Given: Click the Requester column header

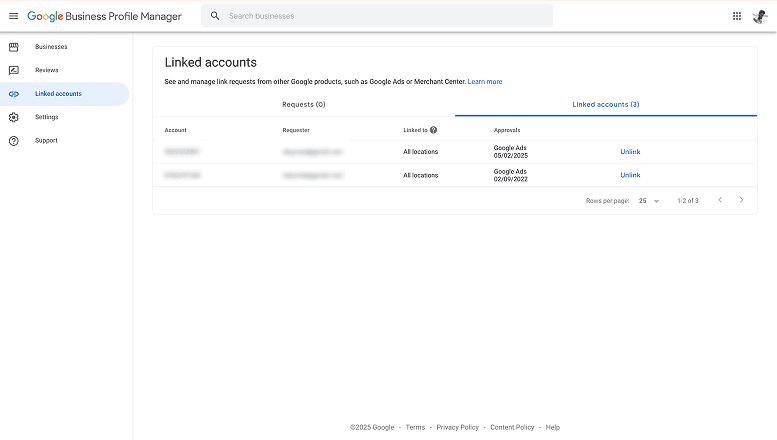Looking at the screenshot, I should tap(296, 130).
